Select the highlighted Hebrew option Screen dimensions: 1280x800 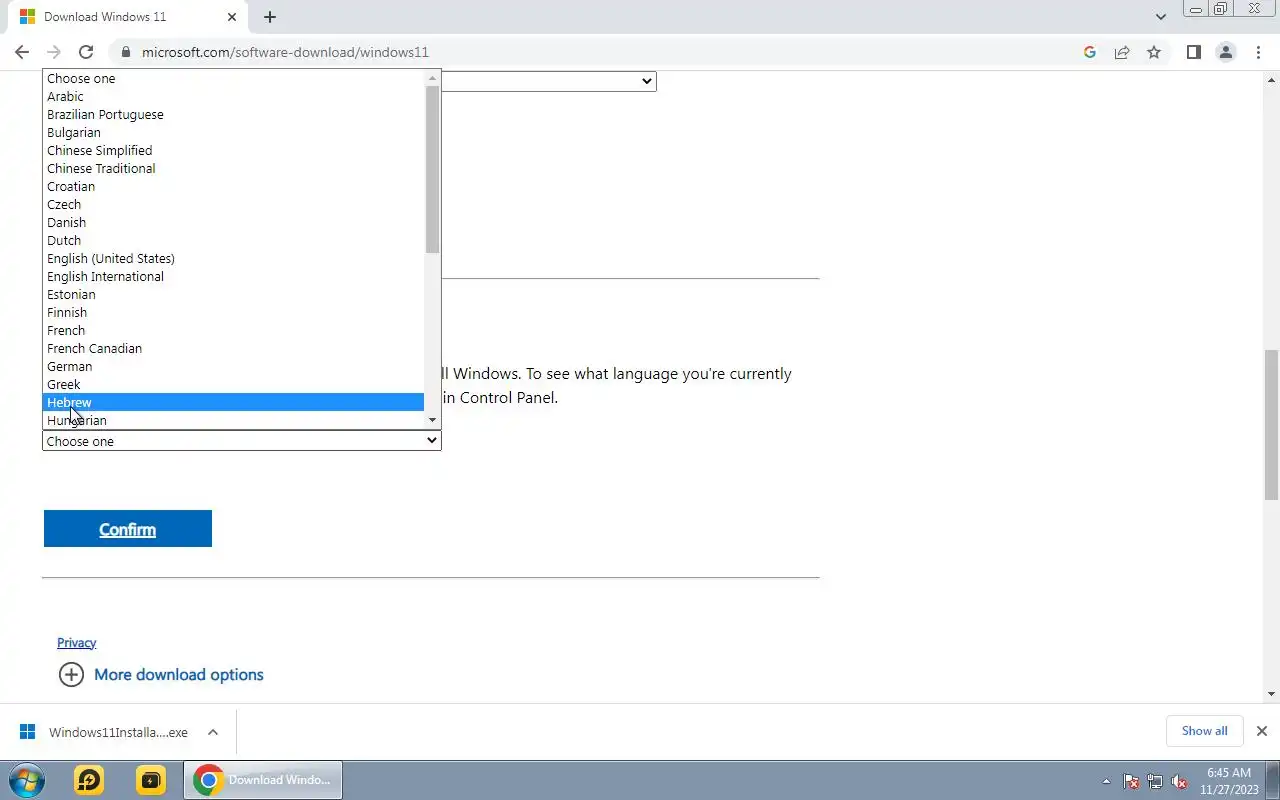[234, 402]
